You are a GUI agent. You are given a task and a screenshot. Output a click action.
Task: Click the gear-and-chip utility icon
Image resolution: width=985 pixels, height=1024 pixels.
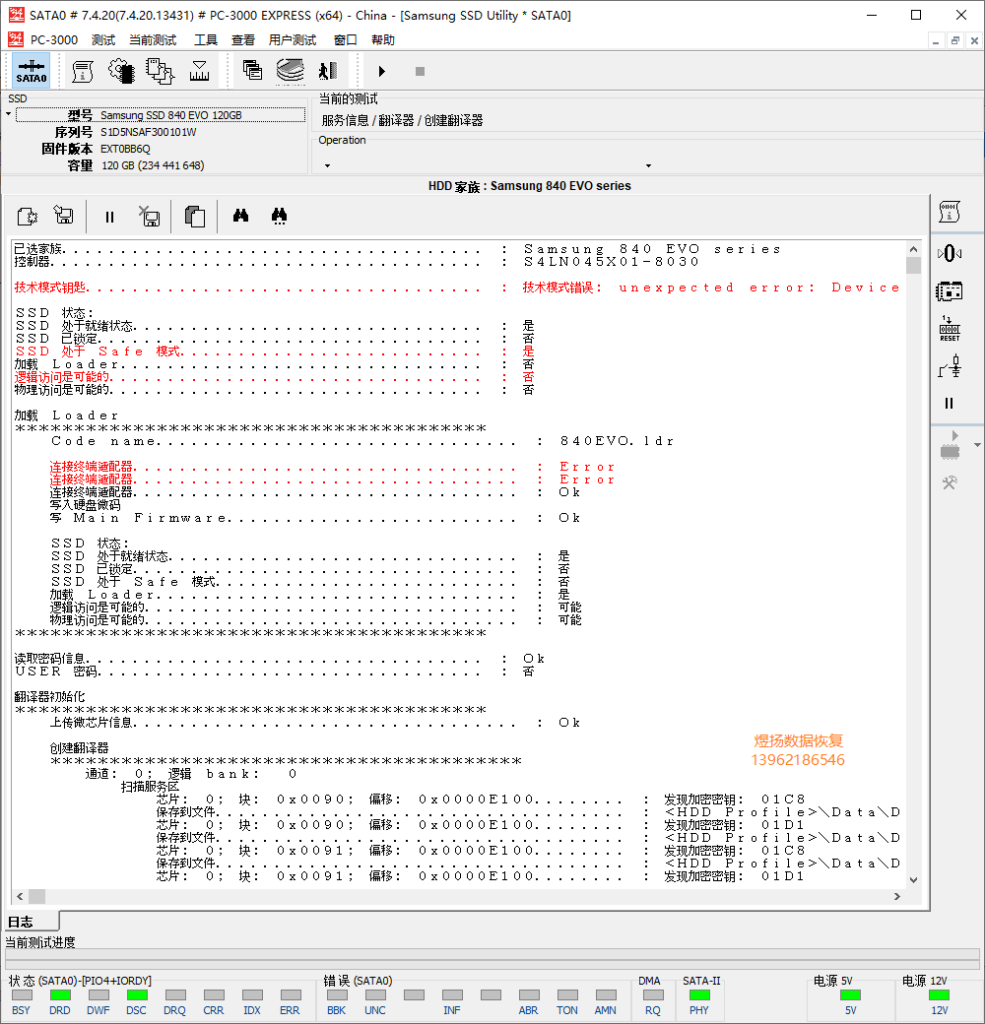[x=121, y=71]
